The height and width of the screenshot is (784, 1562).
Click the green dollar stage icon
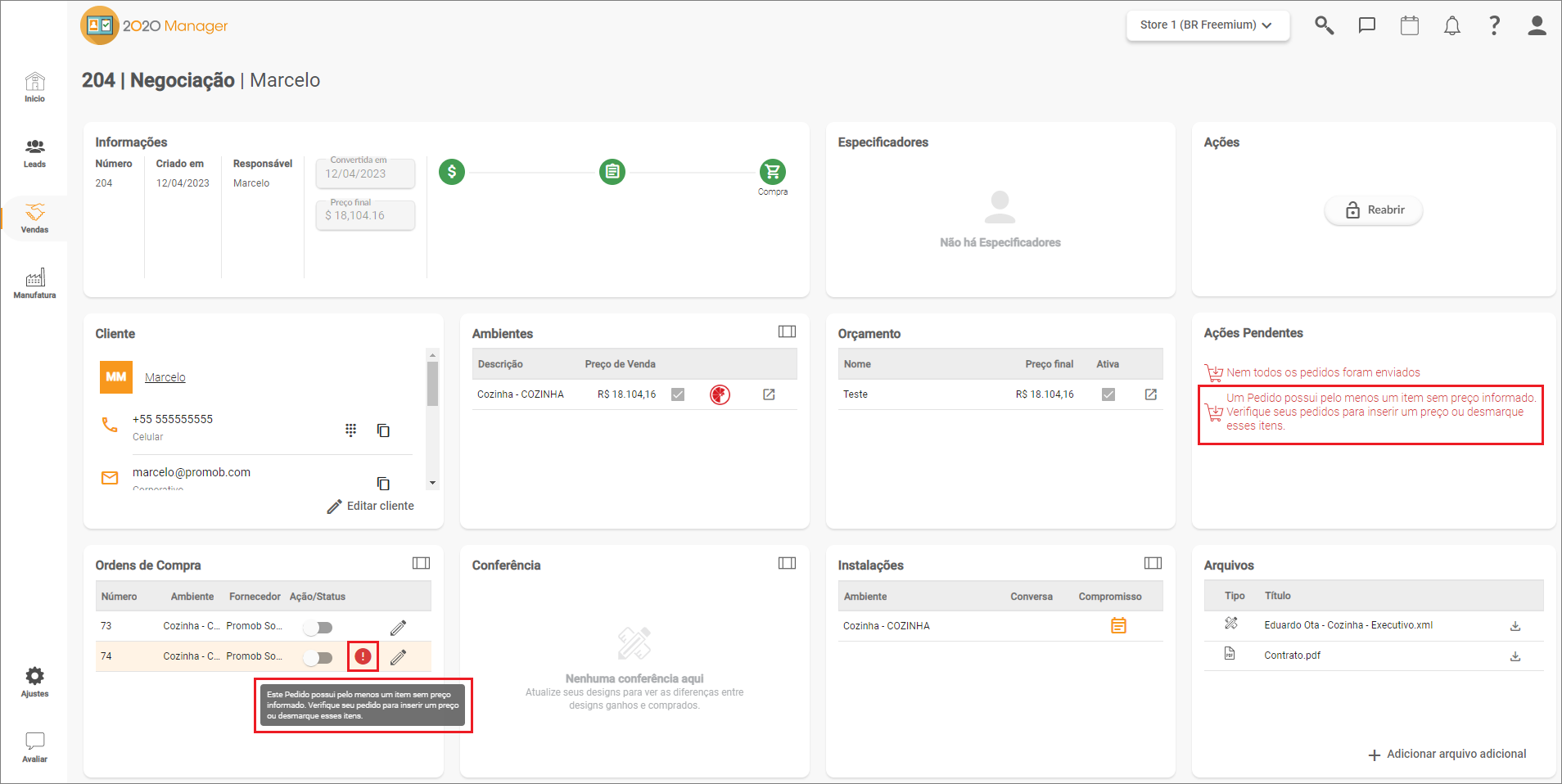coord(451,172)
